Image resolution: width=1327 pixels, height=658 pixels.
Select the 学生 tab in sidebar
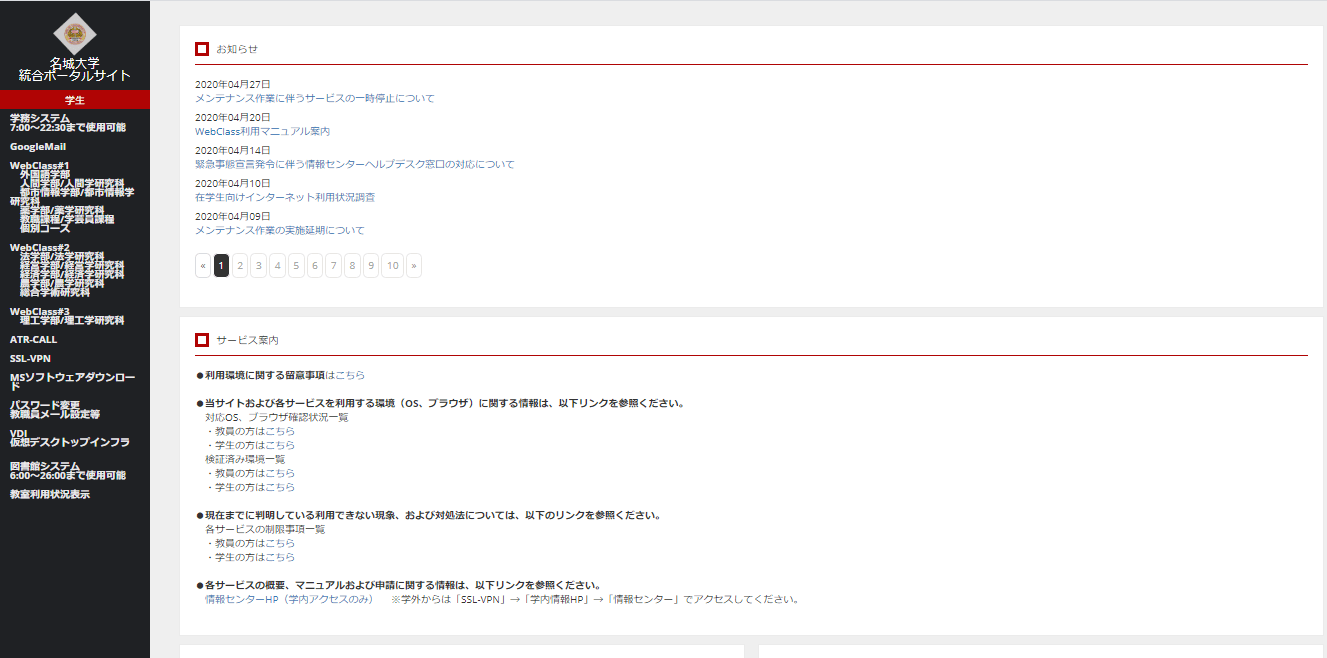(x=75, y=100)
